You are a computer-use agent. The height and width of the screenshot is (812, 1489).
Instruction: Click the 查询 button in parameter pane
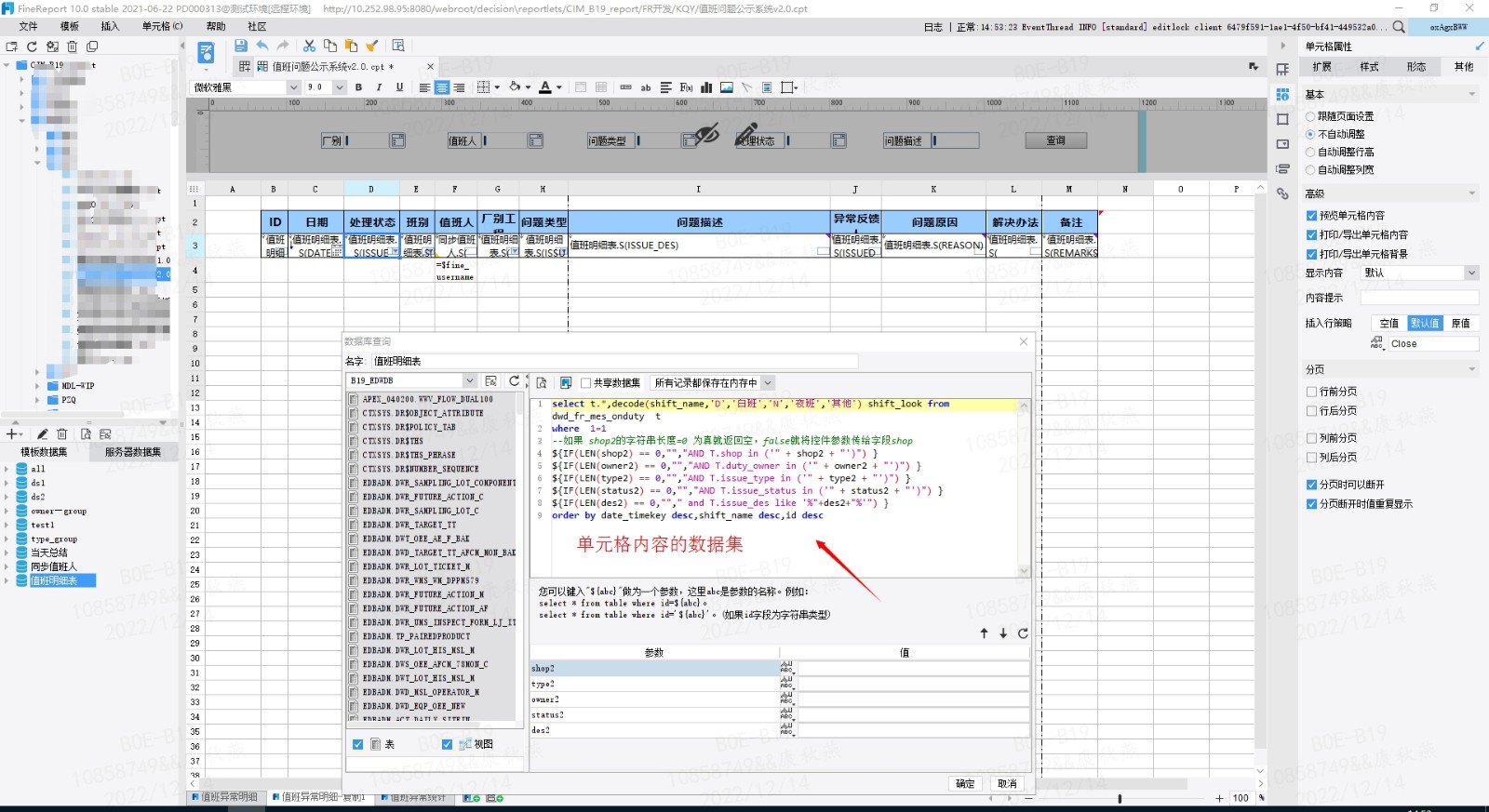click(x=1056, y=140)
